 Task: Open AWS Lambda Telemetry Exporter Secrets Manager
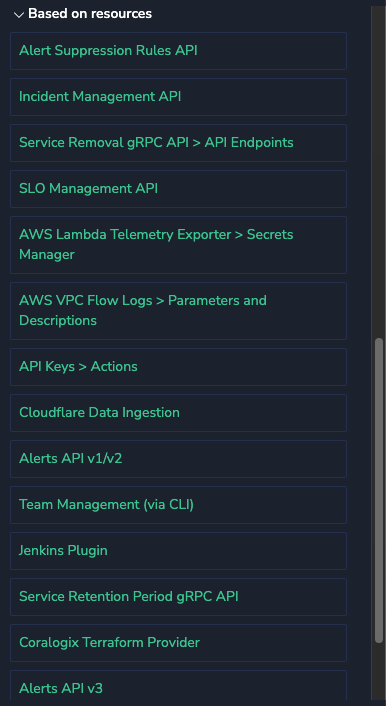click(178, 245)
